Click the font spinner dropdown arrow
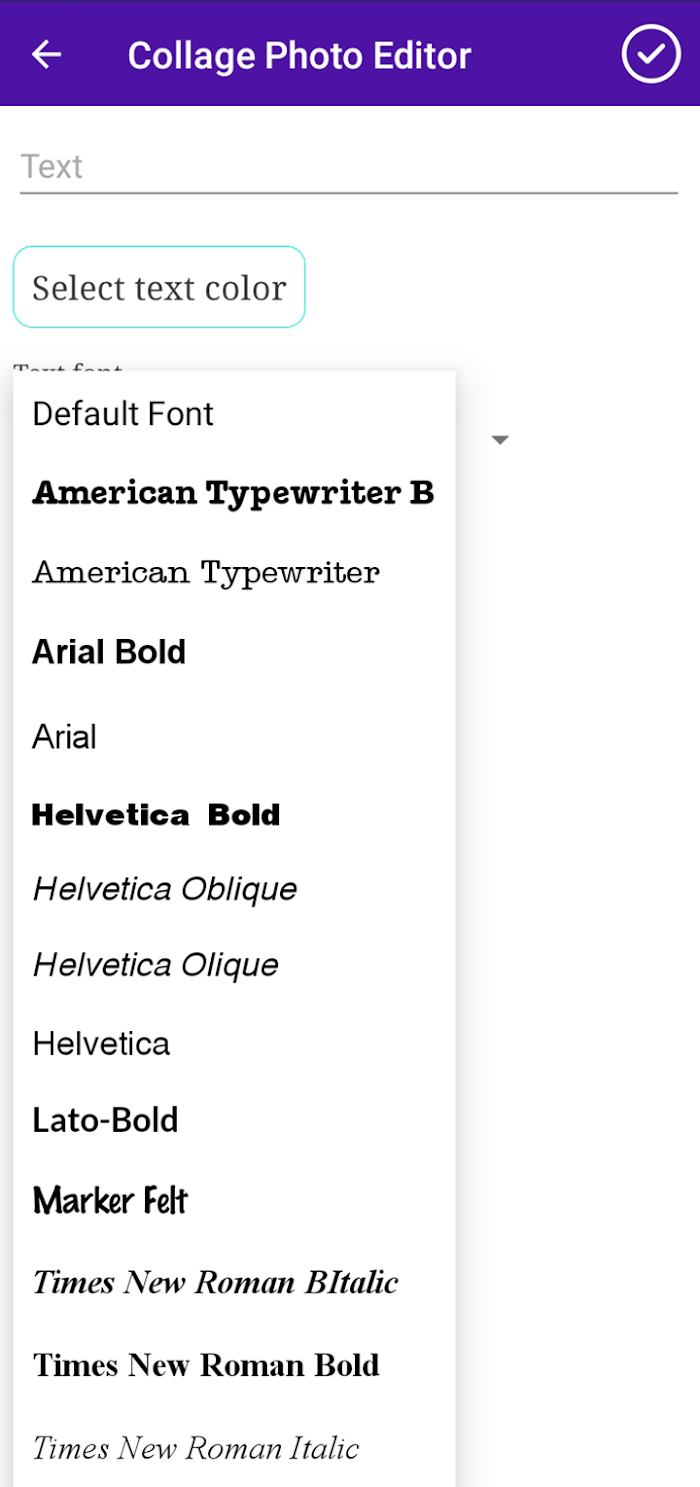 click(501, 440)
